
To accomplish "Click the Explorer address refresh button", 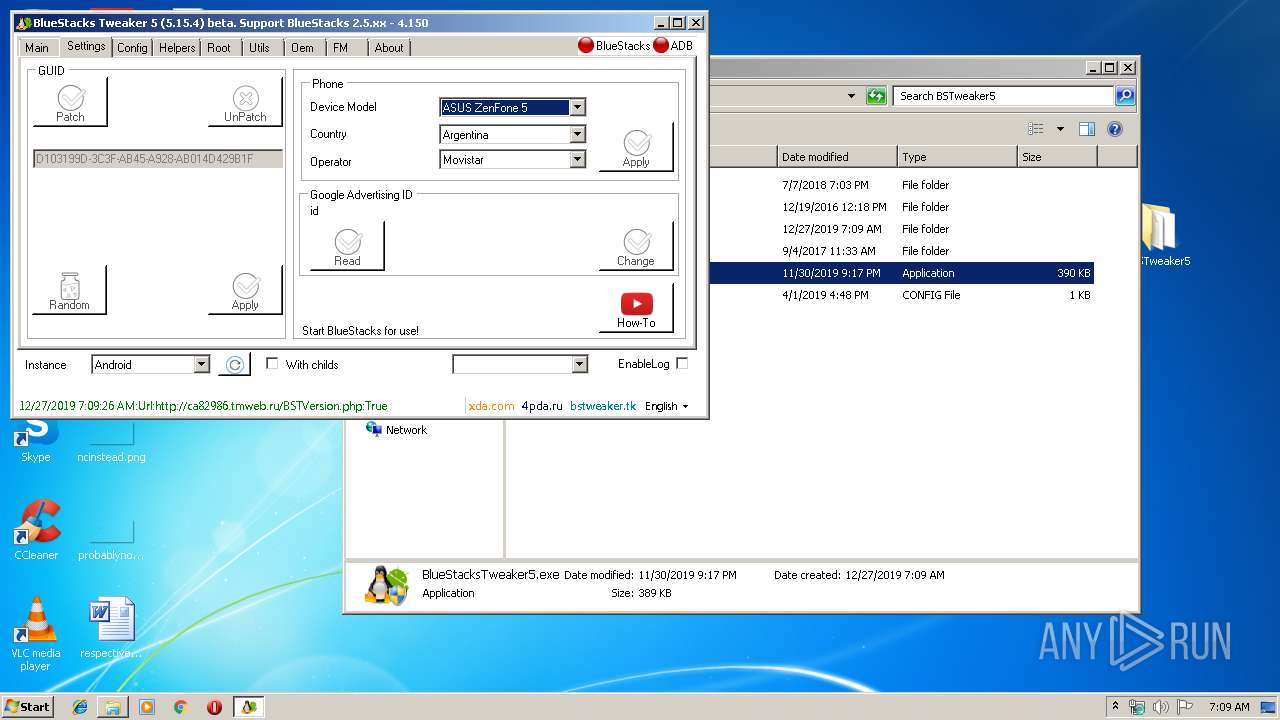I will pos(876,96).
